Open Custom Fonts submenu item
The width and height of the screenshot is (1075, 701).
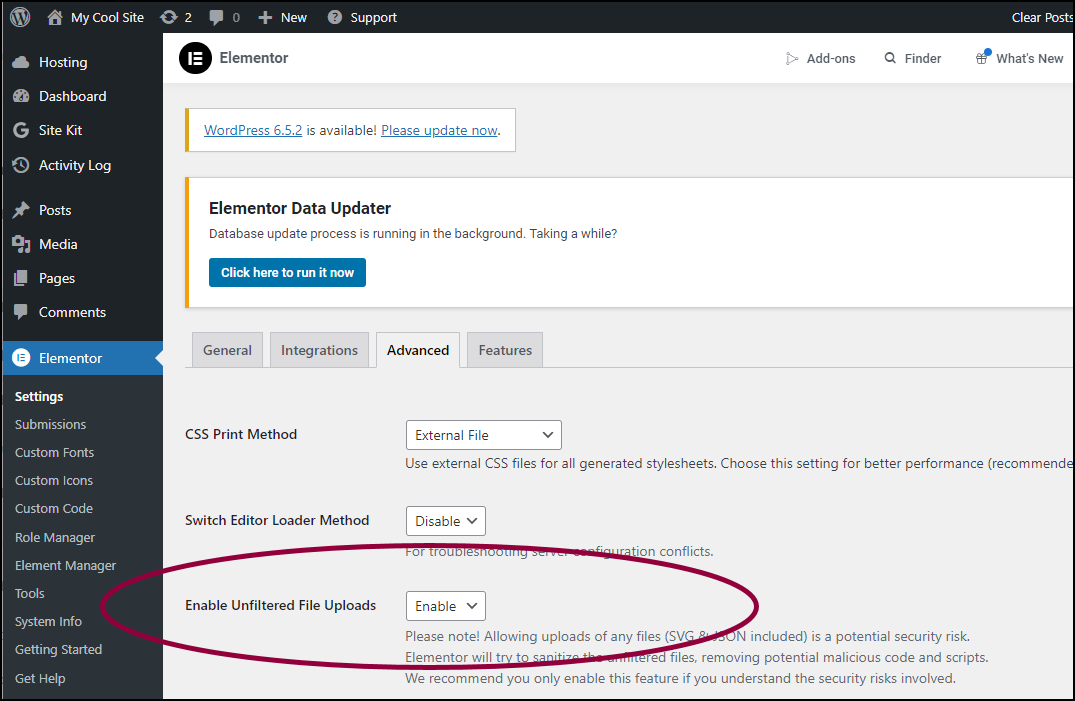point(55,453)
